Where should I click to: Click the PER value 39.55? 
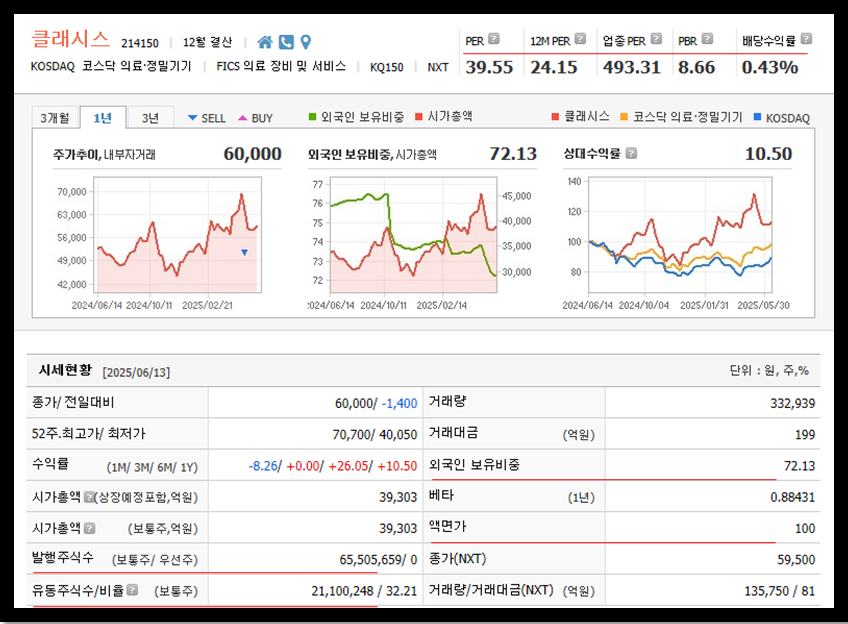[489, 67]
